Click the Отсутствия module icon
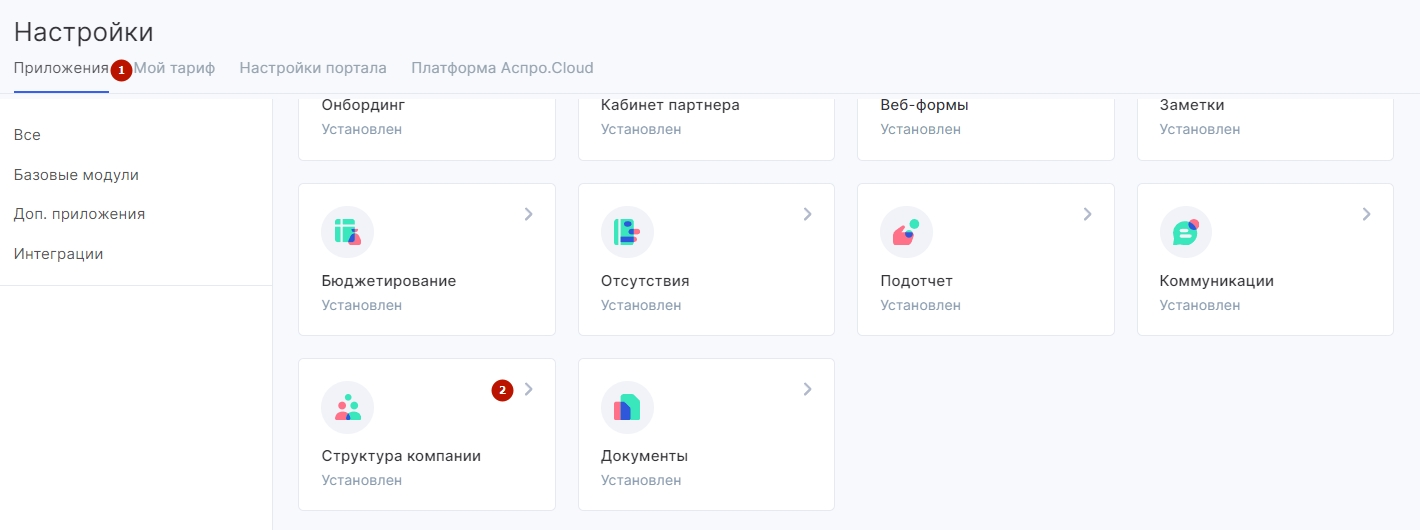The width and height of the screenshot is (1420, 530). 627,232
